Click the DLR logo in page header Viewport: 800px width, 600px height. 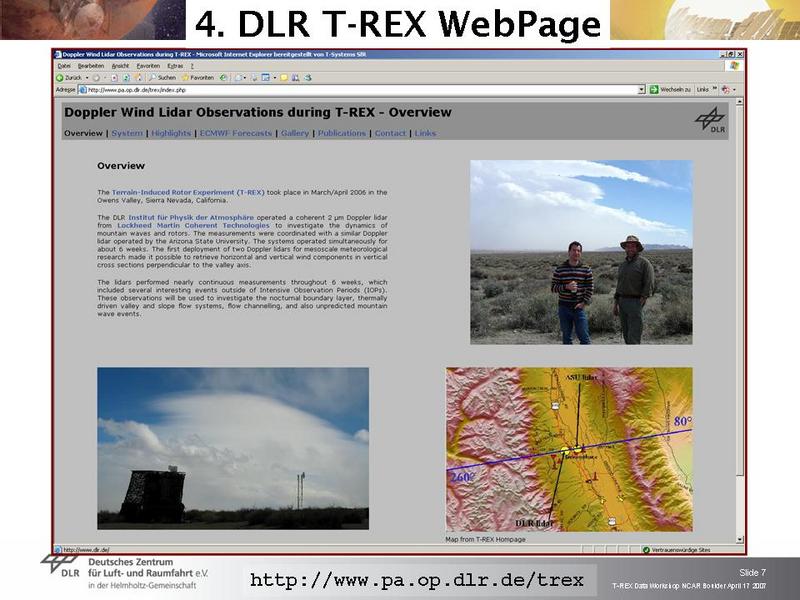(710, 120)
